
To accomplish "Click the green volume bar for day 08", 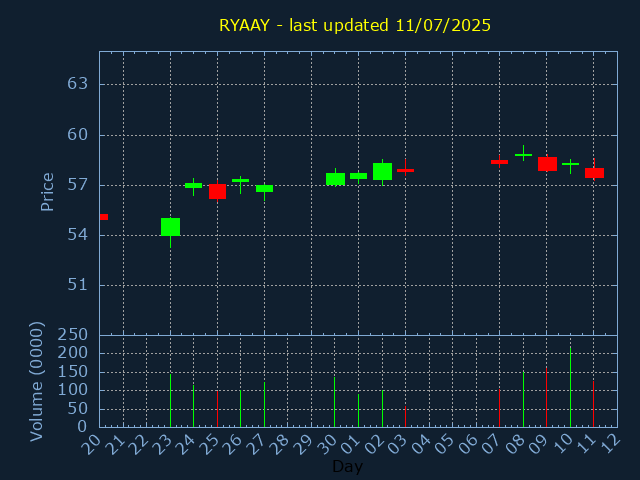I will point(524,399).
